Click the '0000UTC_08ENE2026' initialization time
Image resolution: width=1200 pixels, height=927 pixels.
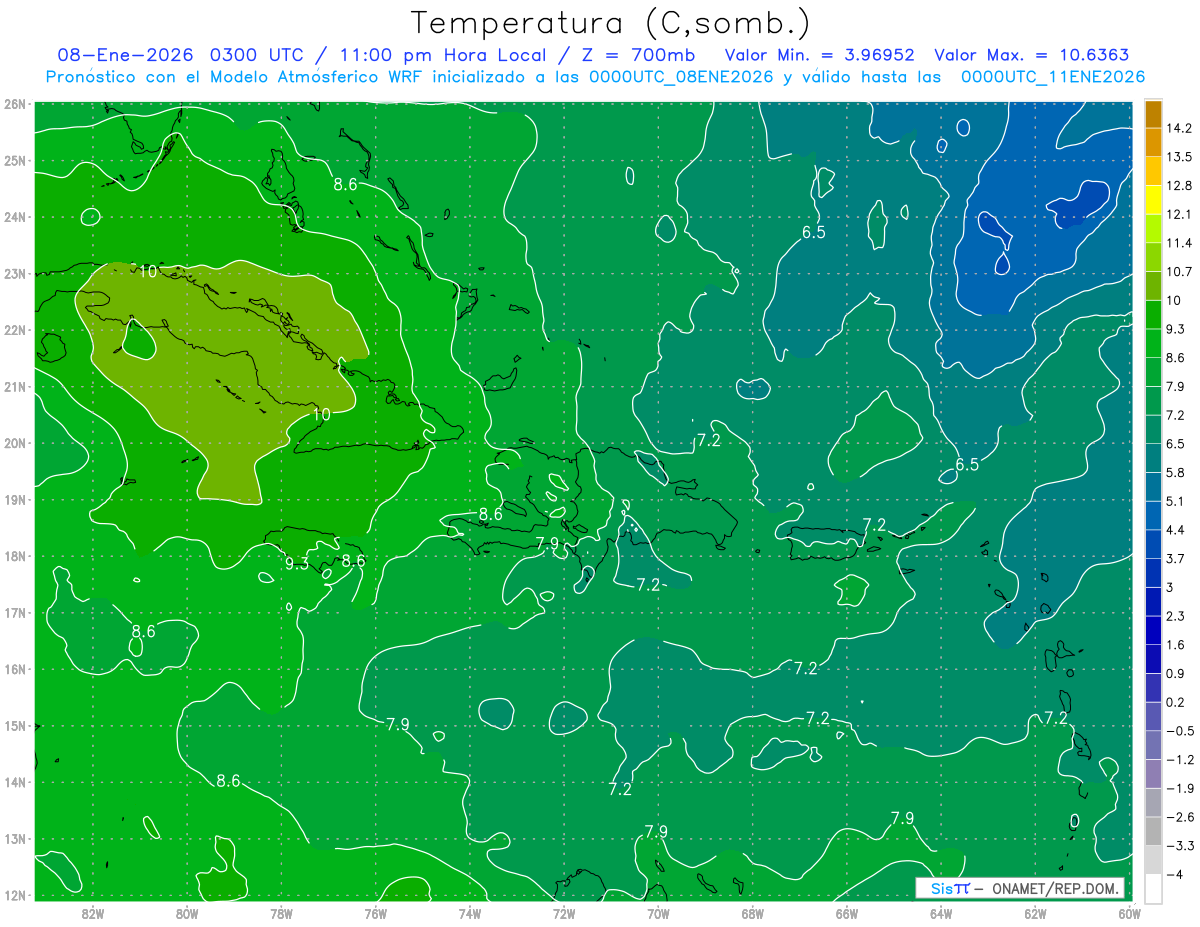point(681,77)
